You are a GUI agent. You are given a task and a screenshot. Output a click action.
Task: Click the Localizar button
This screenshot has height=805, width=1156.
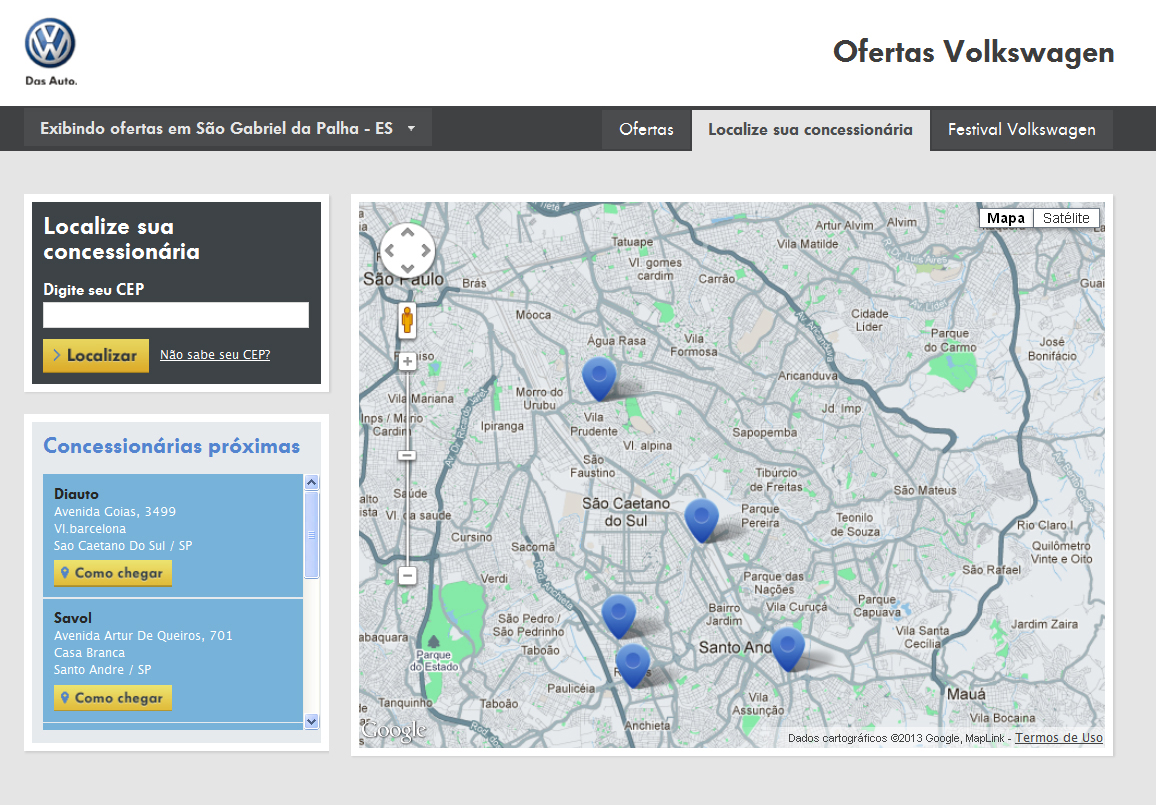coord(96,355)
